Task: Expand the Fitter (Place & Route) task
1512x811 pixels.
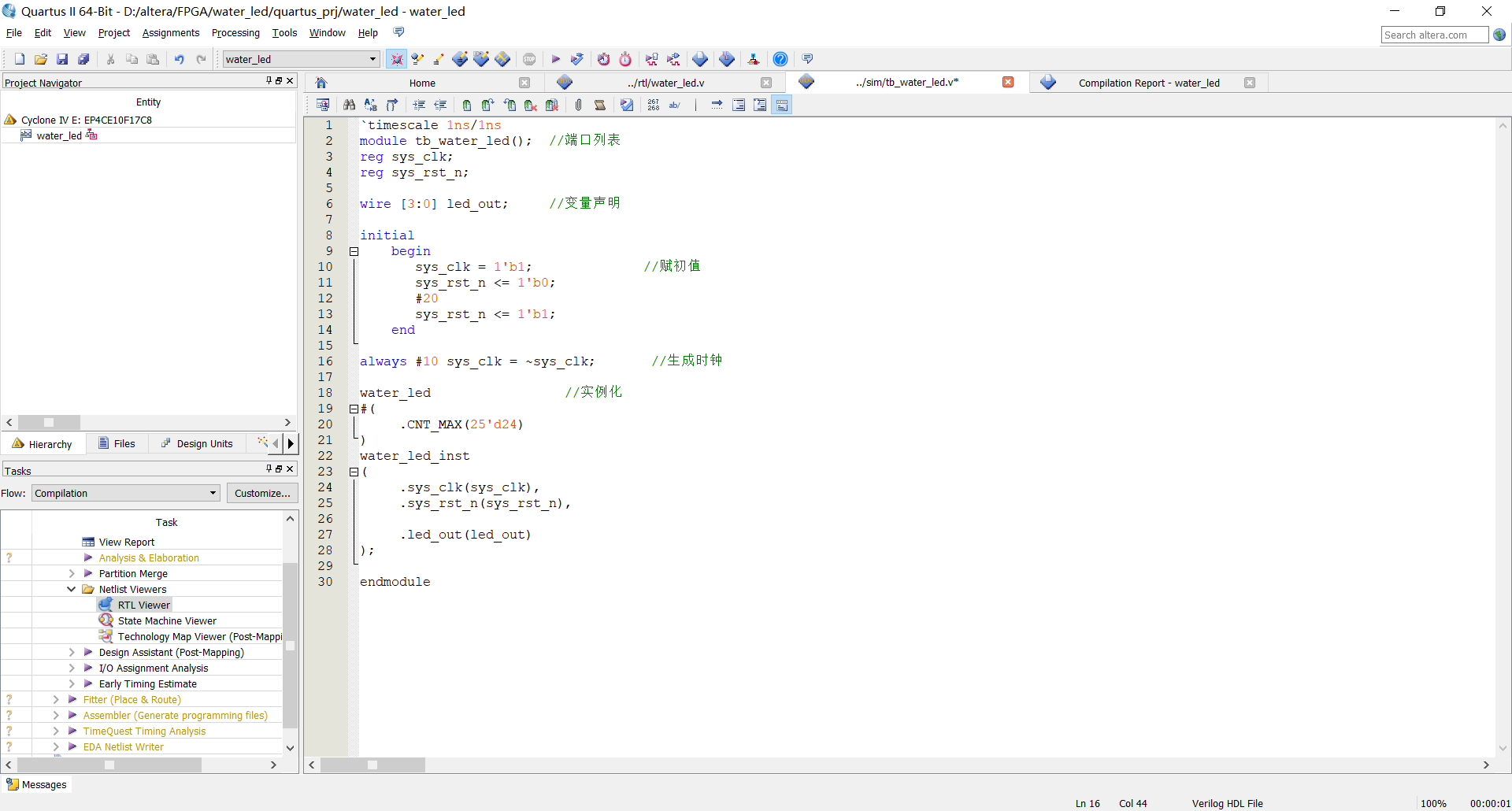Action: (56, 700)
